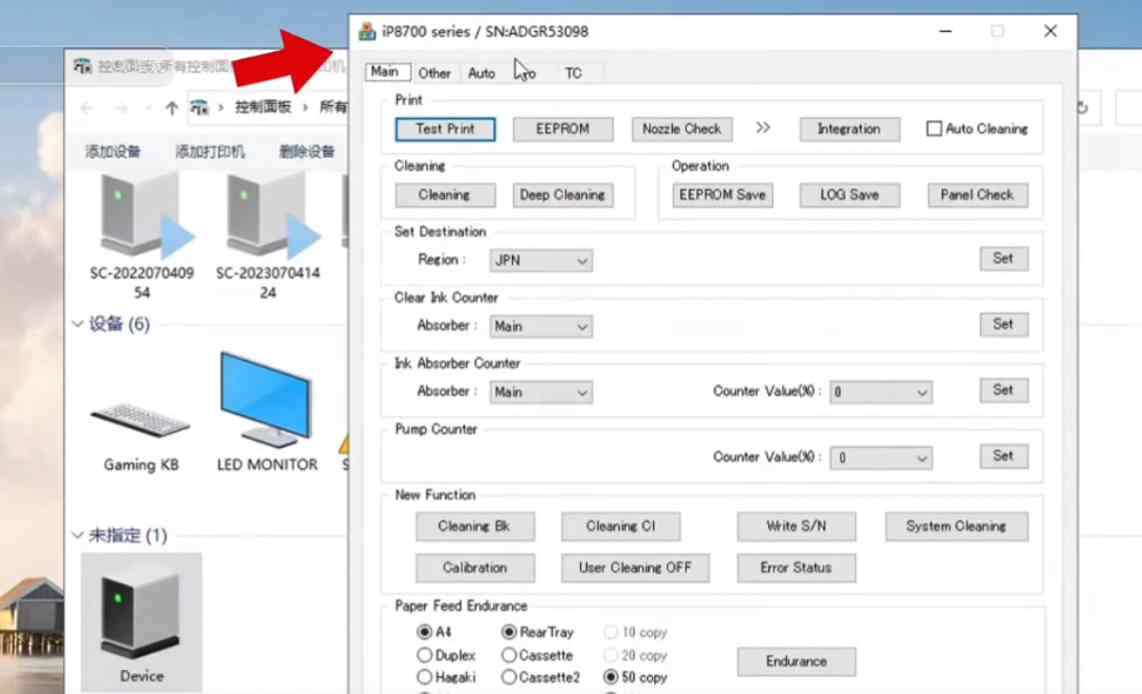Click the >> arrows next to Nozzle Check

pos(763,128)
